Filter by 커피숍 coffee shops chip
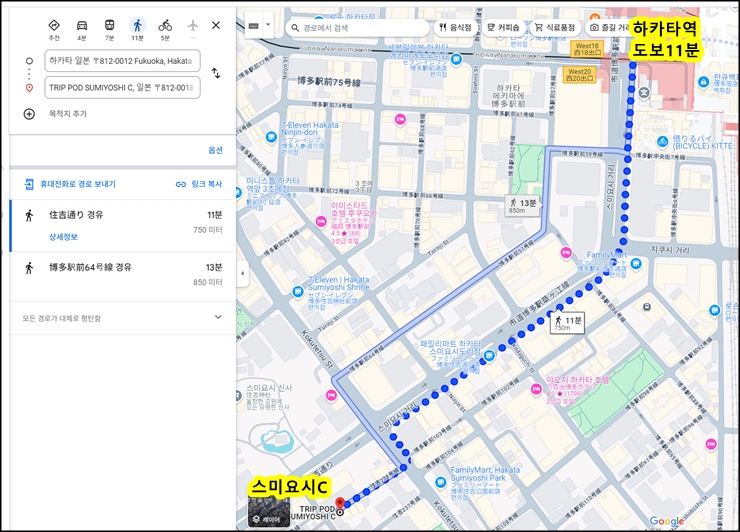740x532 pixels. pos(503,28)
